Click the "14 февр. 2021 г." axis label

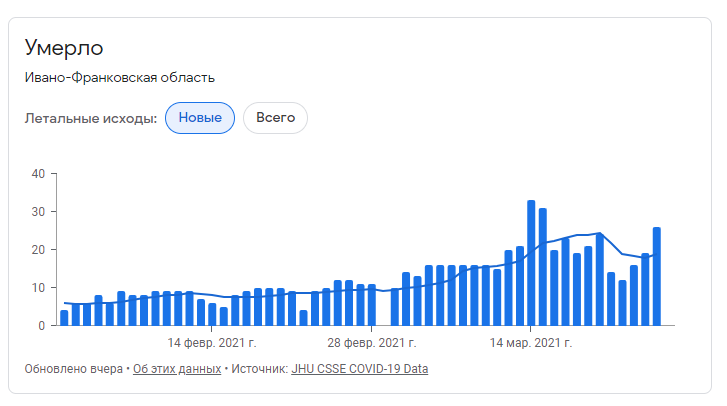(213, 343)
